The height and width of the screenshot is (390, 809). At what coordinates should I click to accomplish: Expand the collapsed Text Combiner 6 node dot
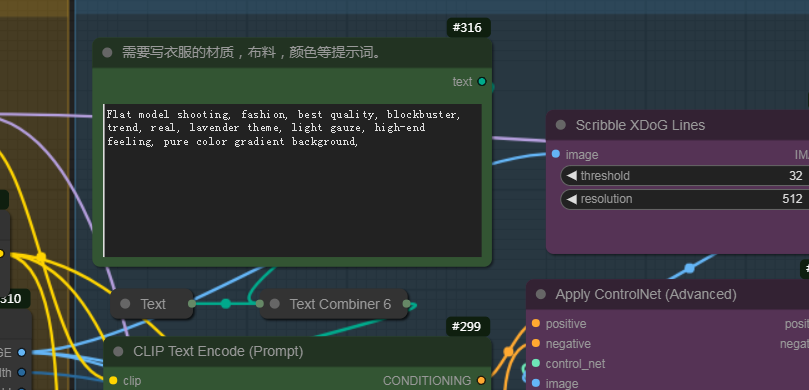point(274,304)
